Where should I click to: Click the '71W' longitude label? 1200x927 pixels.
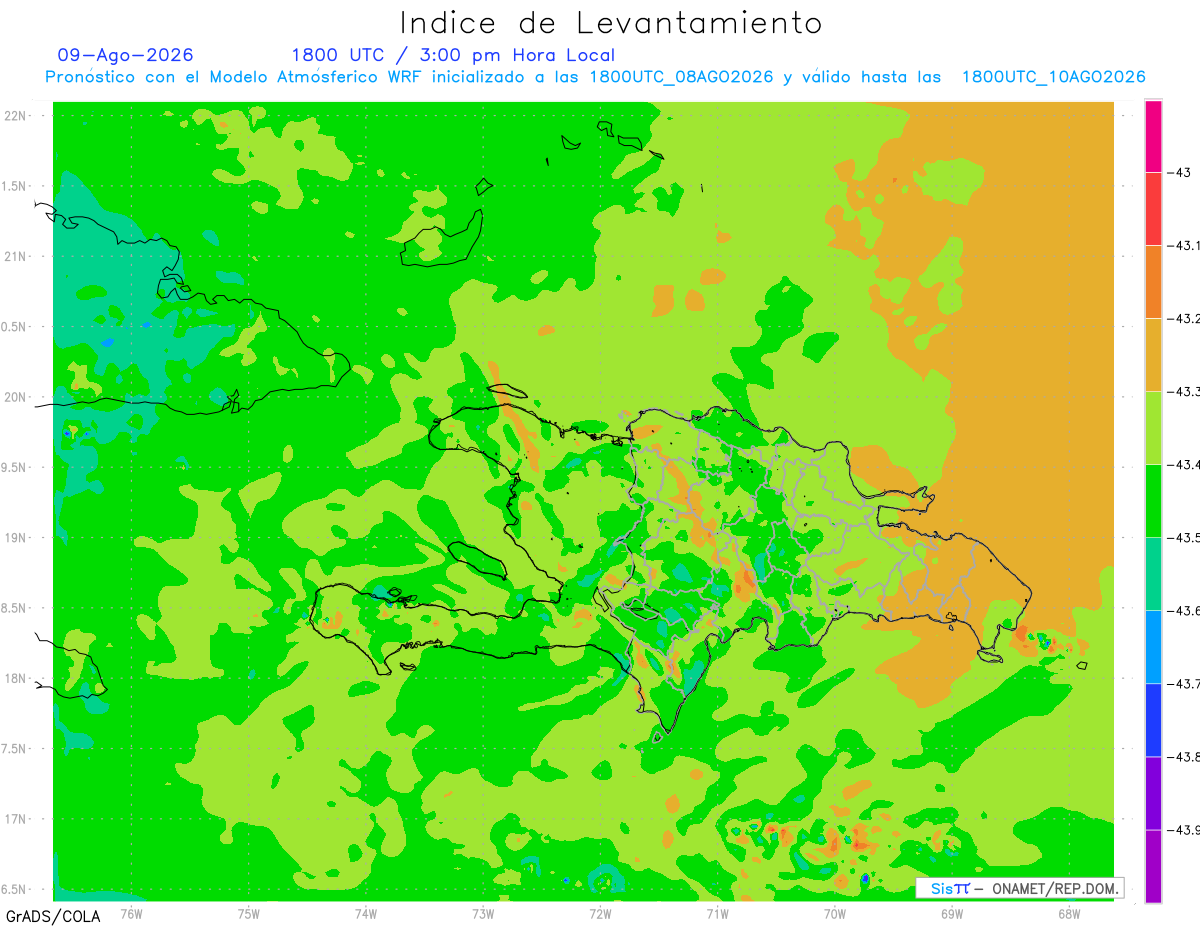(717, 913)
